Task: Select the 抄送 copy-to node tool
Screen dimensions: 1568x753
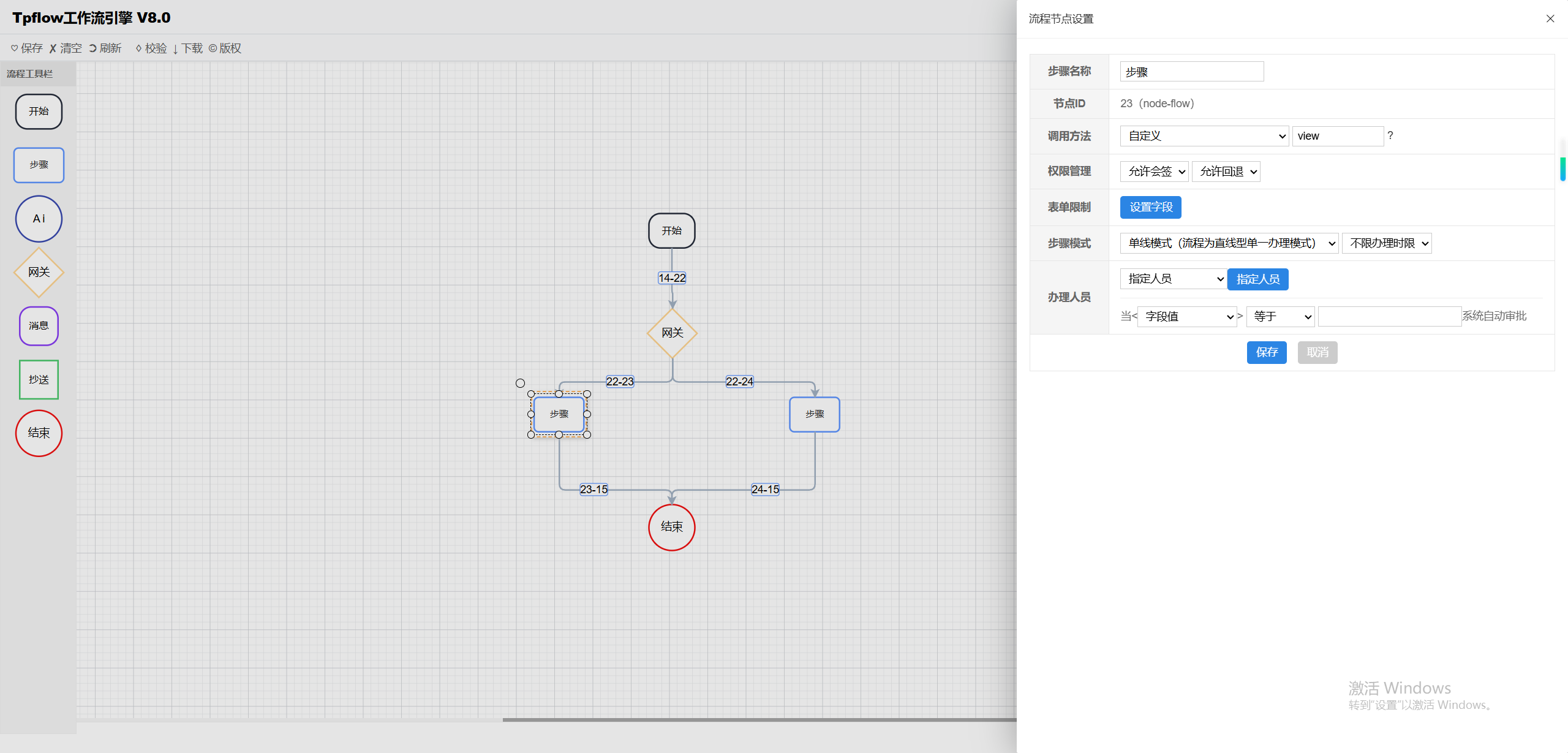Action: coord(39,380)
